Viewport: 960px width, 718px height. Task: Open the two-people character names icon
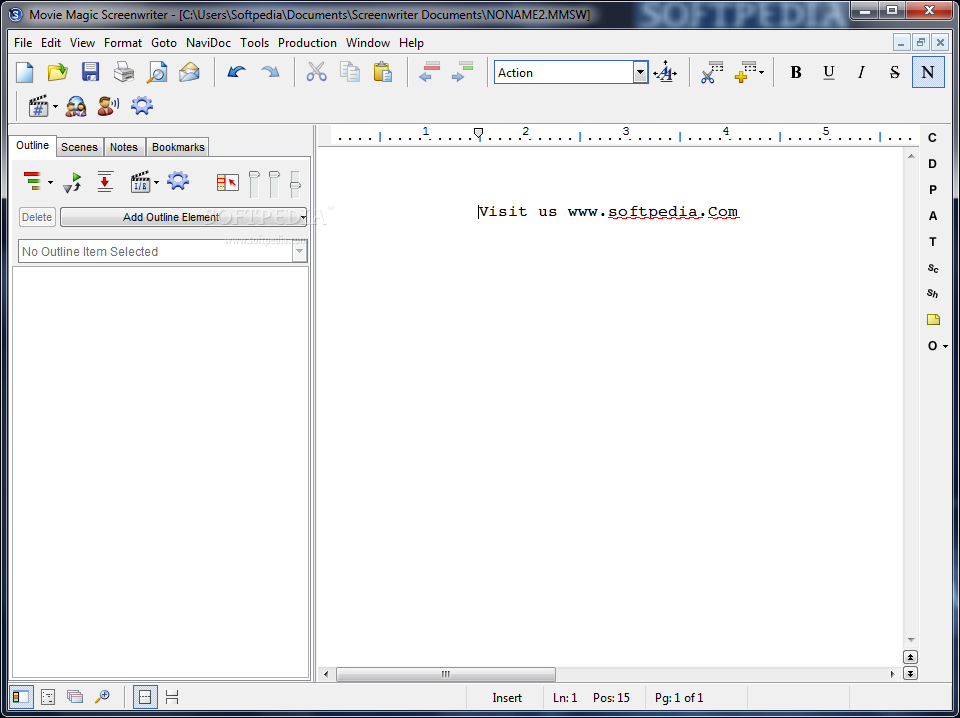pos(76,106)
